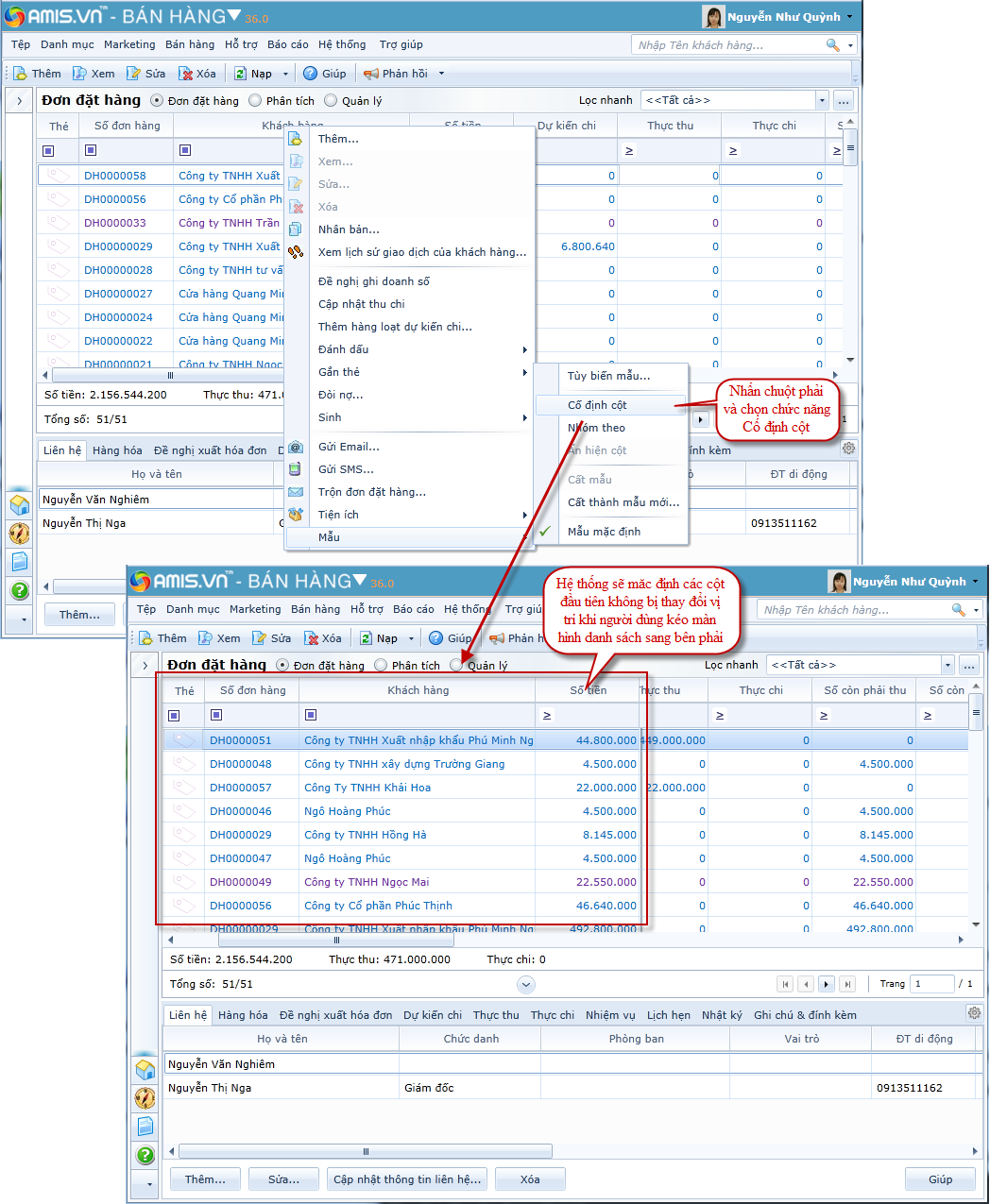Expand the Tiện ích submenu
Viewport: 990px width, 1204px height.
click(x=524, y=515)
